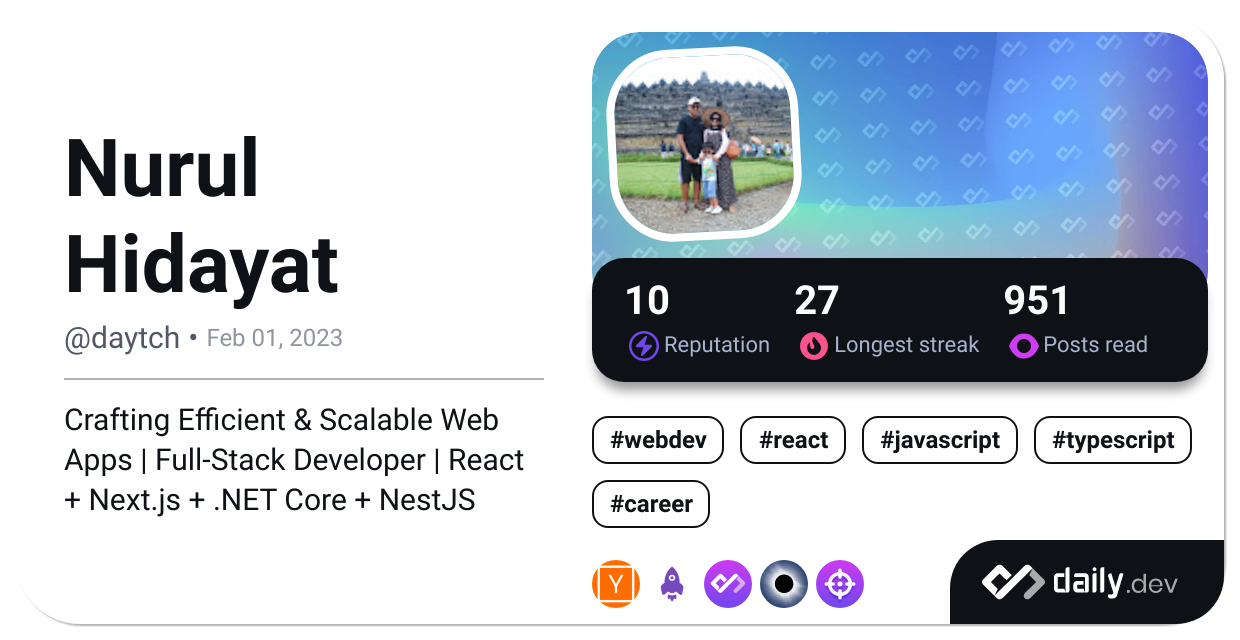The image size is (1240, 640).
Task: Open the #typescript tag
Action: coord(1112,441)
